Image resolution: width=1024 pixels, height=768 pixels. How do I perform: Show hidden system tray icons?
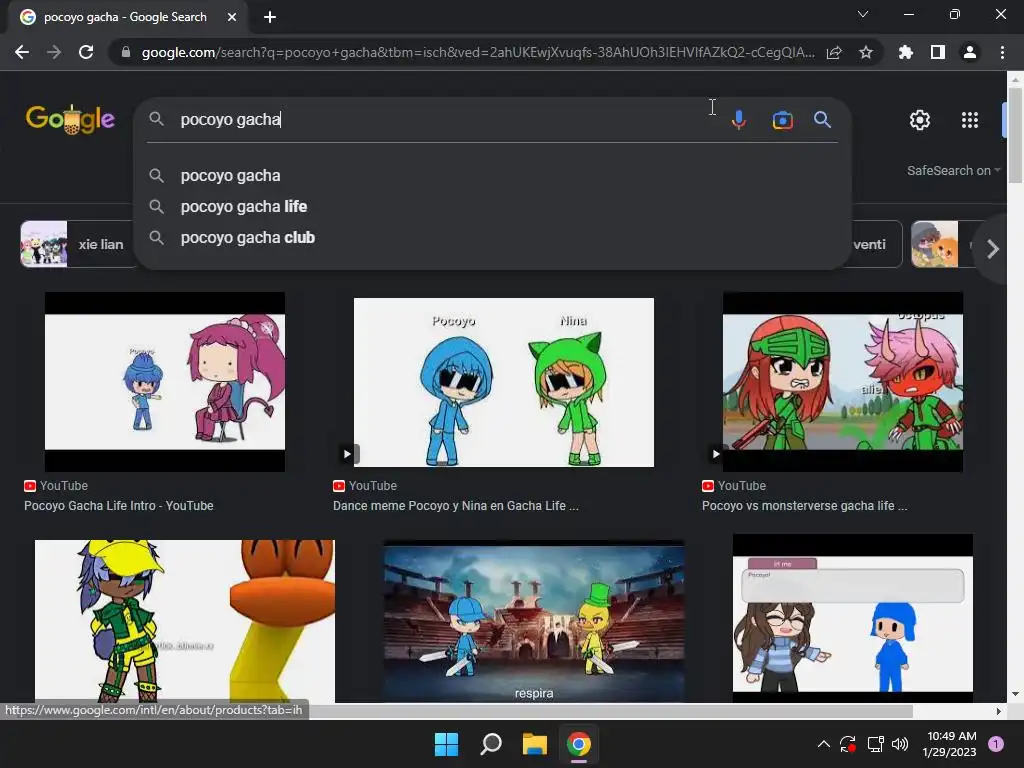[824, 744]
